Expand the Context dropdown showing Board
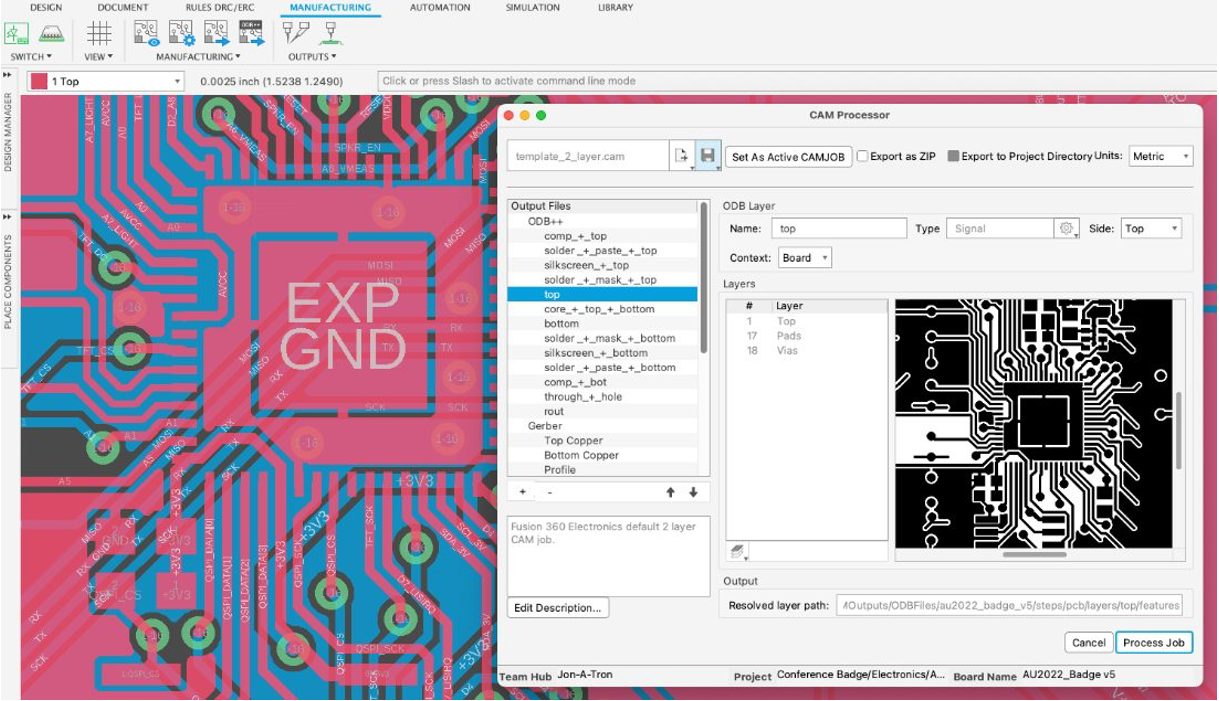The height and width of the screenshot is (701, 1219). 804,258
